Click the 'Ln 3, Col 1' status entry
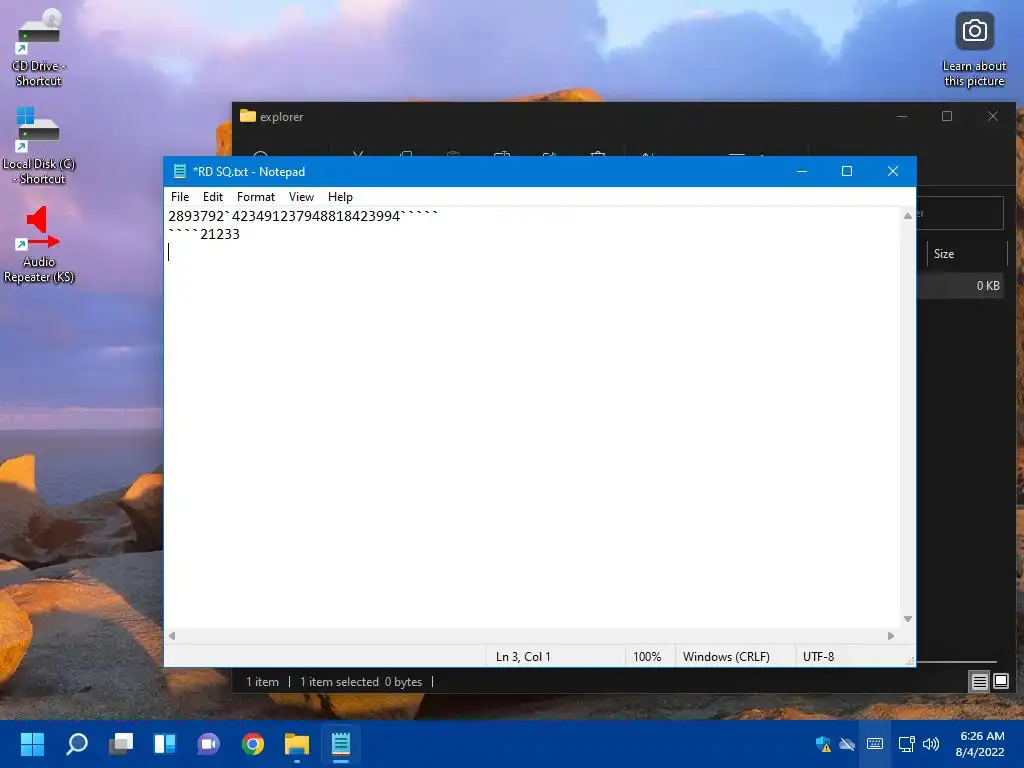 pos(523,656)
